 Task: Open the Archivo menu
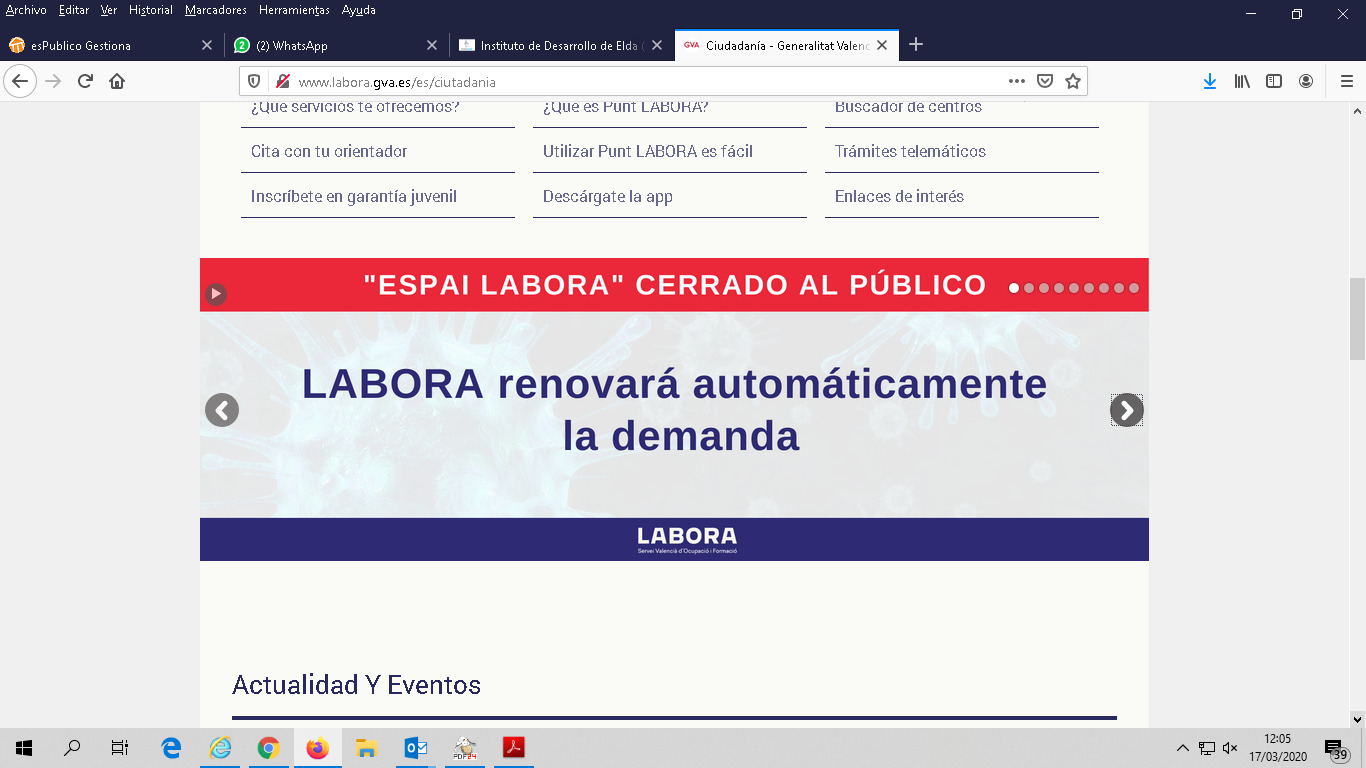26,10
